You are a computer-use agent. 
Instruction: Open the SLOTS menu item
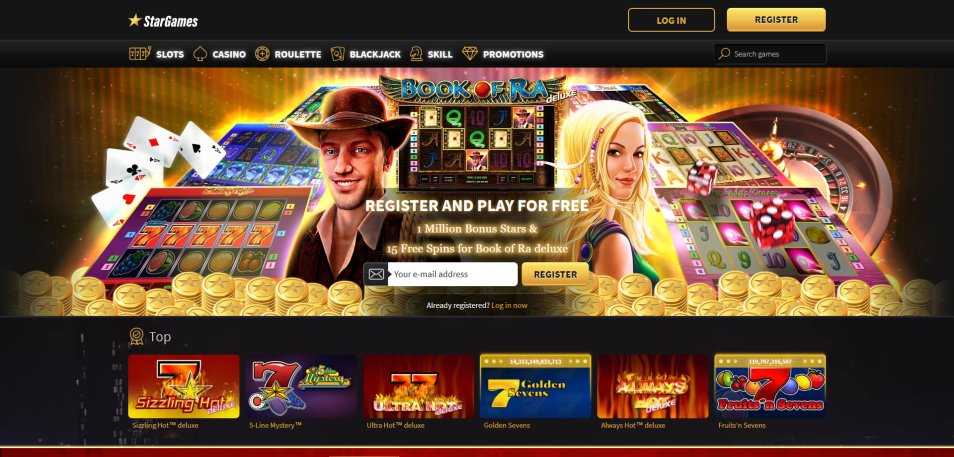point(170,54)
